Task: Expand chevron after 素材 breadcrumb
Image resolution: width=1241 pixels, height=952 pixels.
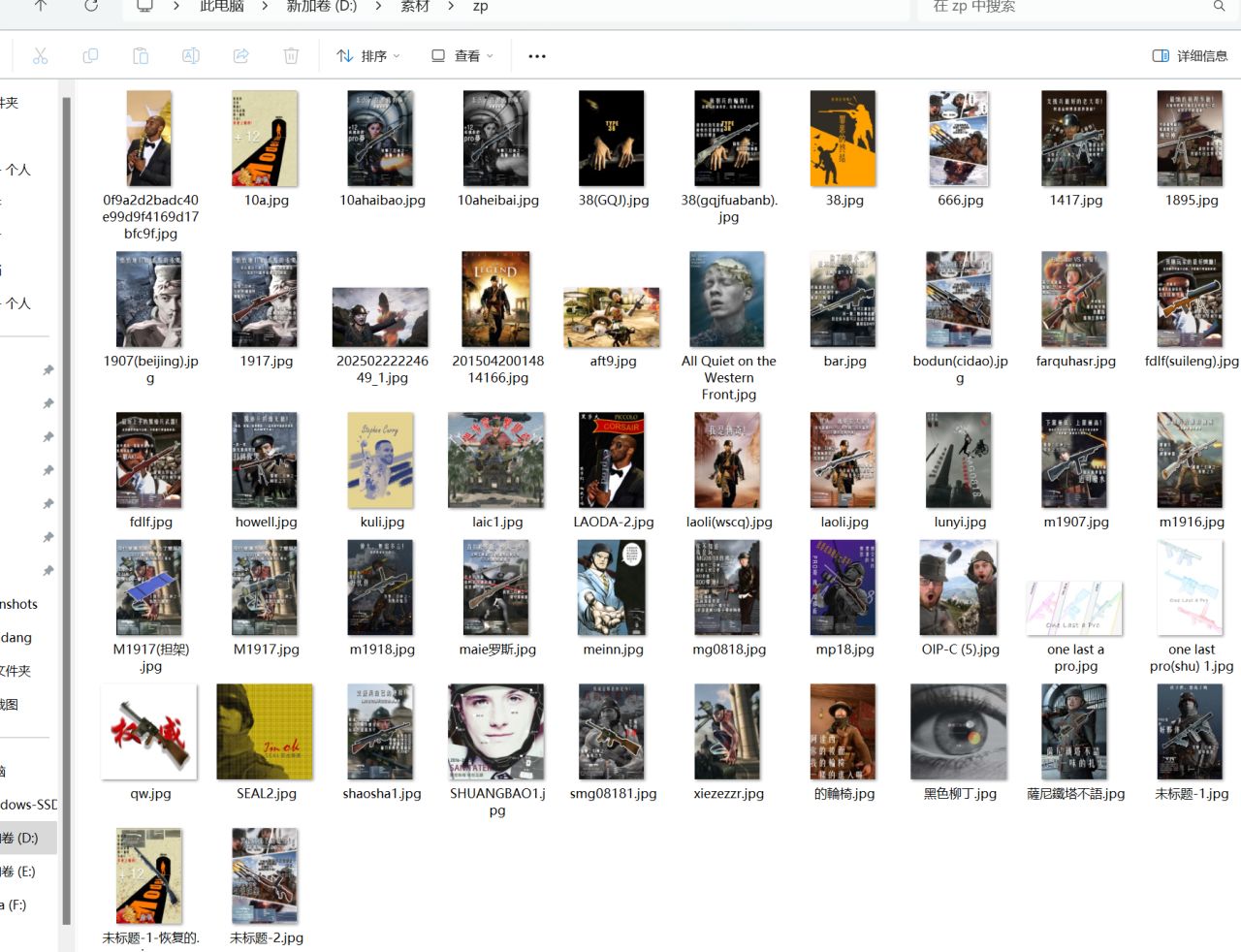Action: click(x=451, y=6)
